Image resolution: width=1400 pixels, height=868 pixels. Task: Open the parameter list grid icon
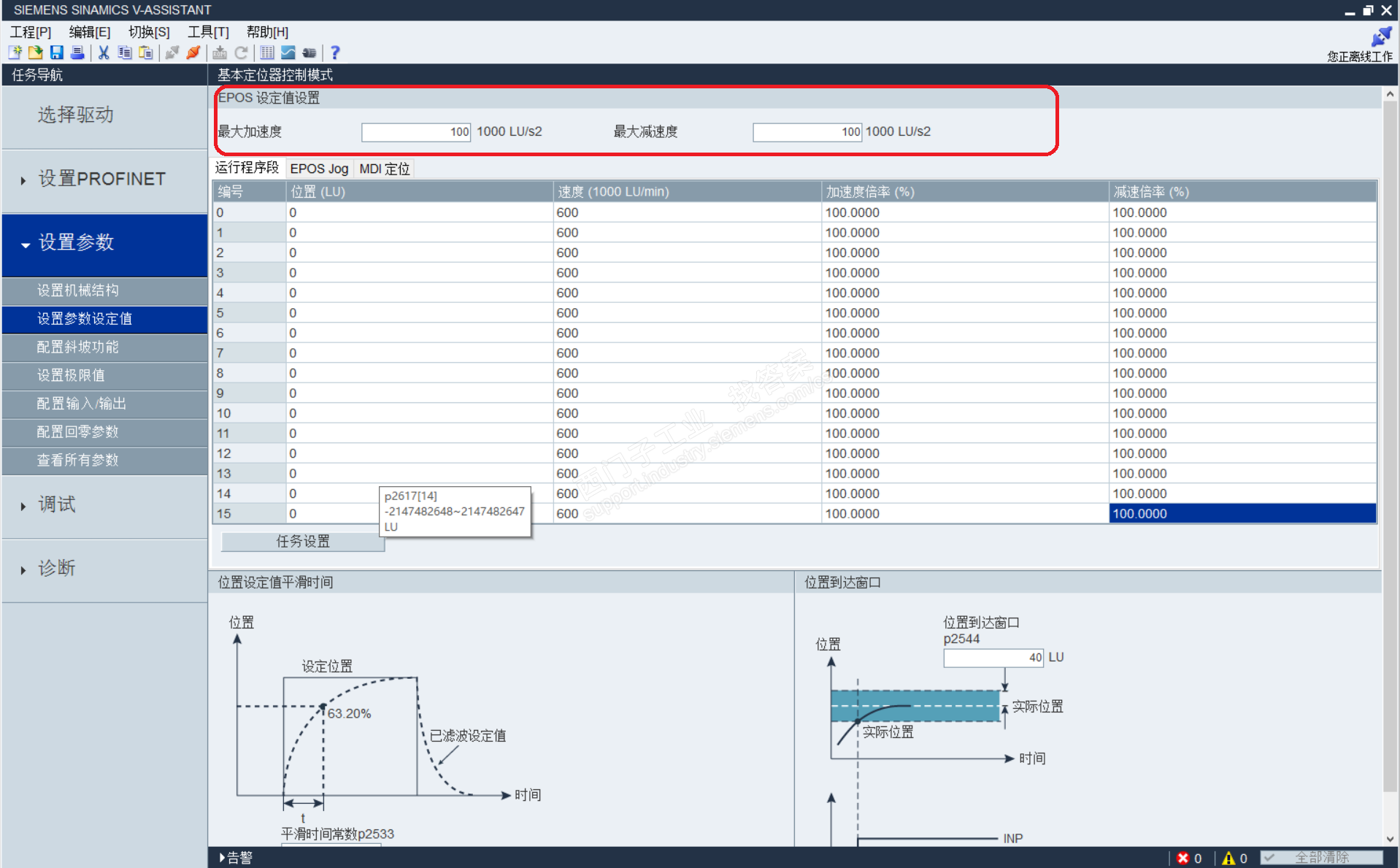(267, 53)
